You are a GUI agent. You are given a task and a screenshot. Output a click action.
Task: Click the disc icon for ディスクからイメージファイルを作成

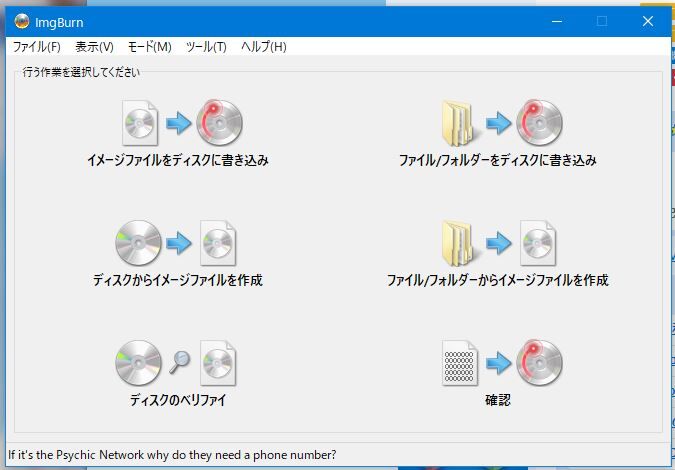pyautogui.click(x=138, y=243)
